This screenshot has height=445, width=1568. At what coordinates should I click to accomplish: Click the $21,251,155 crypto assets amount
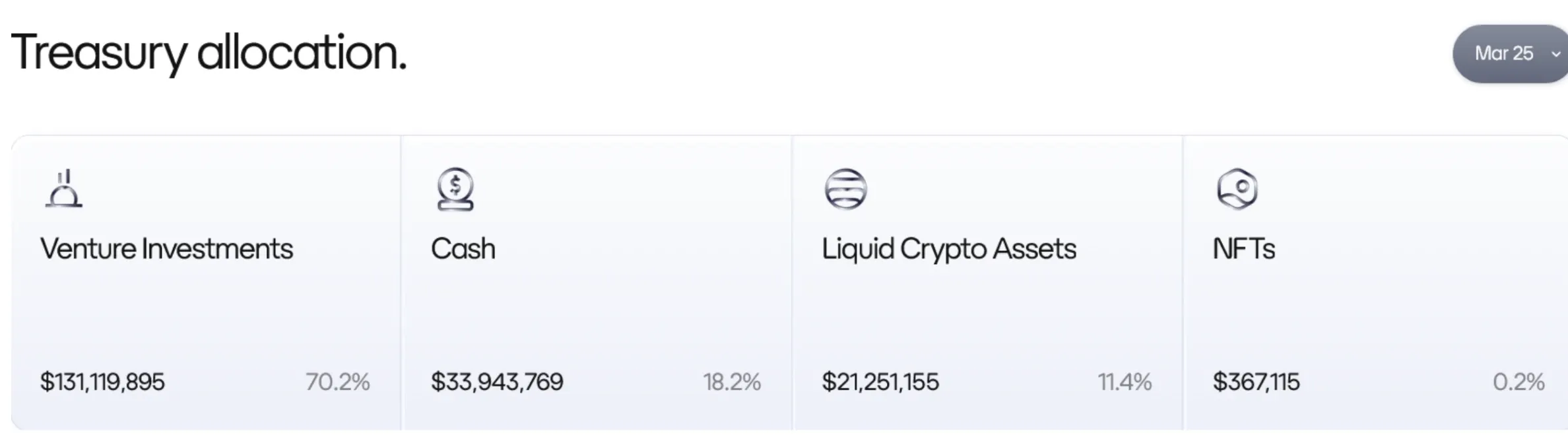point(880,382)
